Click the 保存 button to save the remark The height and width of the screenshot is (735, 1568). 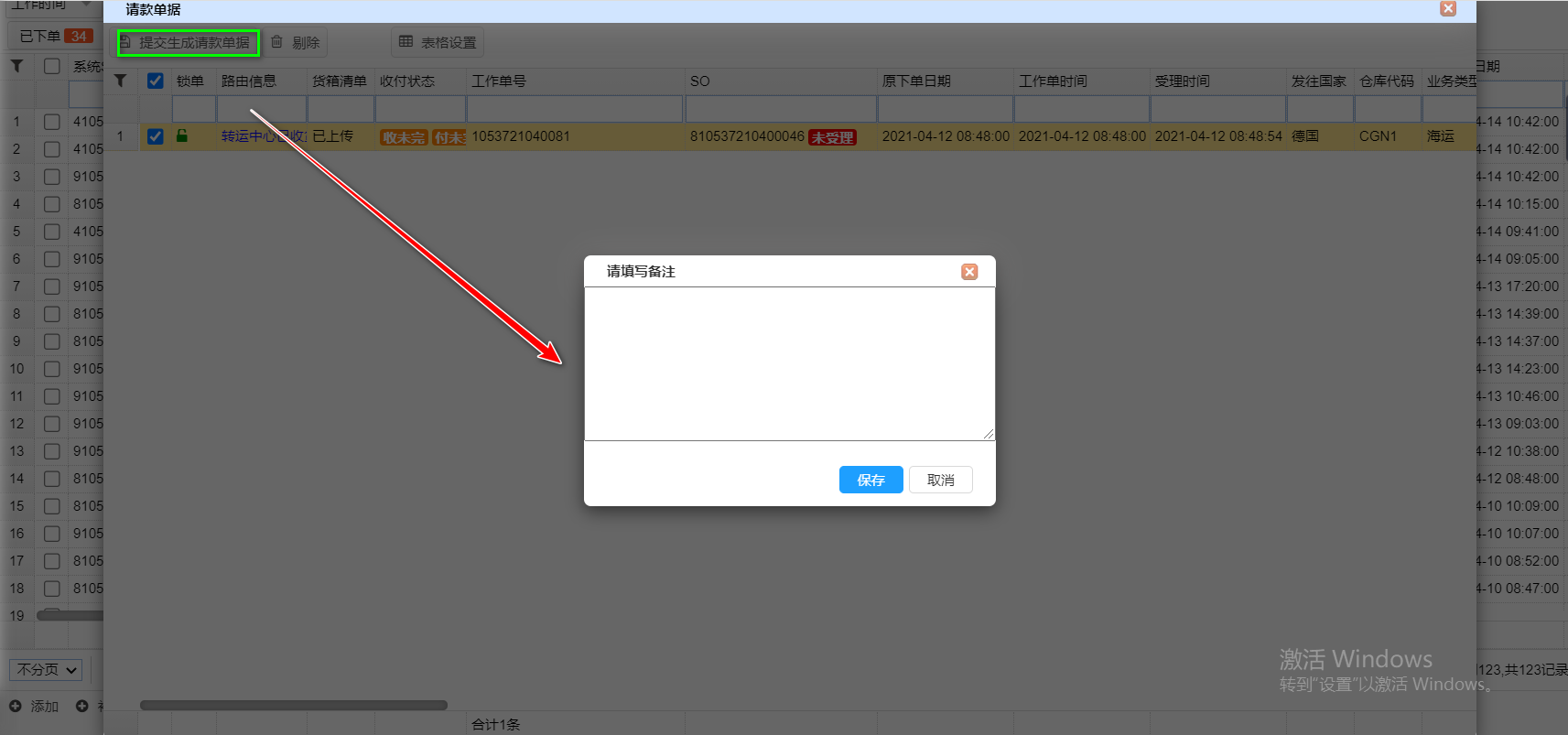pos(871,480)
